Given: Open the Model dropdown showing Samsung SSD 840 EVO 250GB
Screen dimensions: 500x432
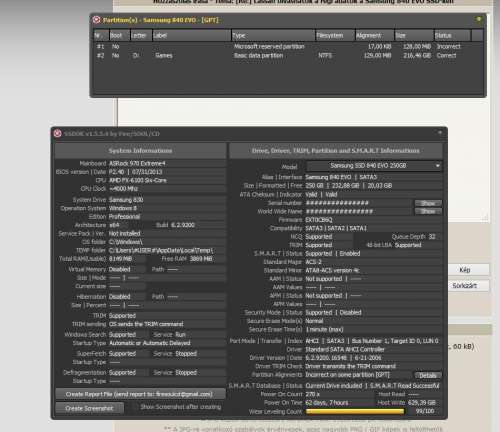Looking at the screenshot, I should pyautogui.click(x=374, y=166).
